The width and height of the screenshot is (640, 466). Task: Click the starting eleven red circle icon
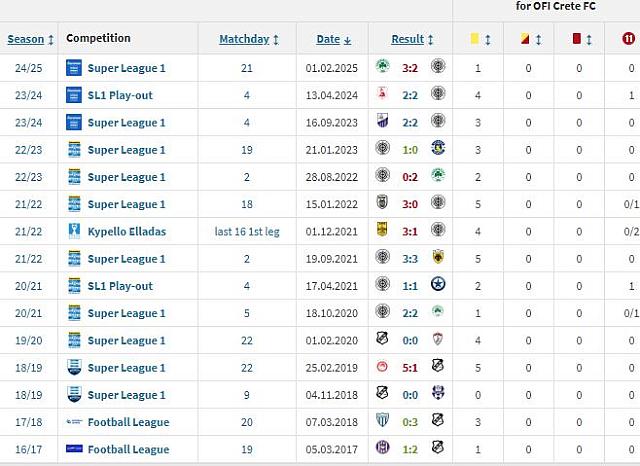point(629,39)
